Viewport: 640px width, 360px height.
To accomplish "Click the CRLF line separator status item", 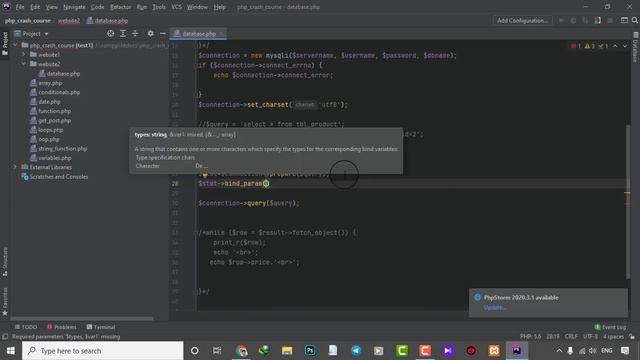I will [571, 337].
